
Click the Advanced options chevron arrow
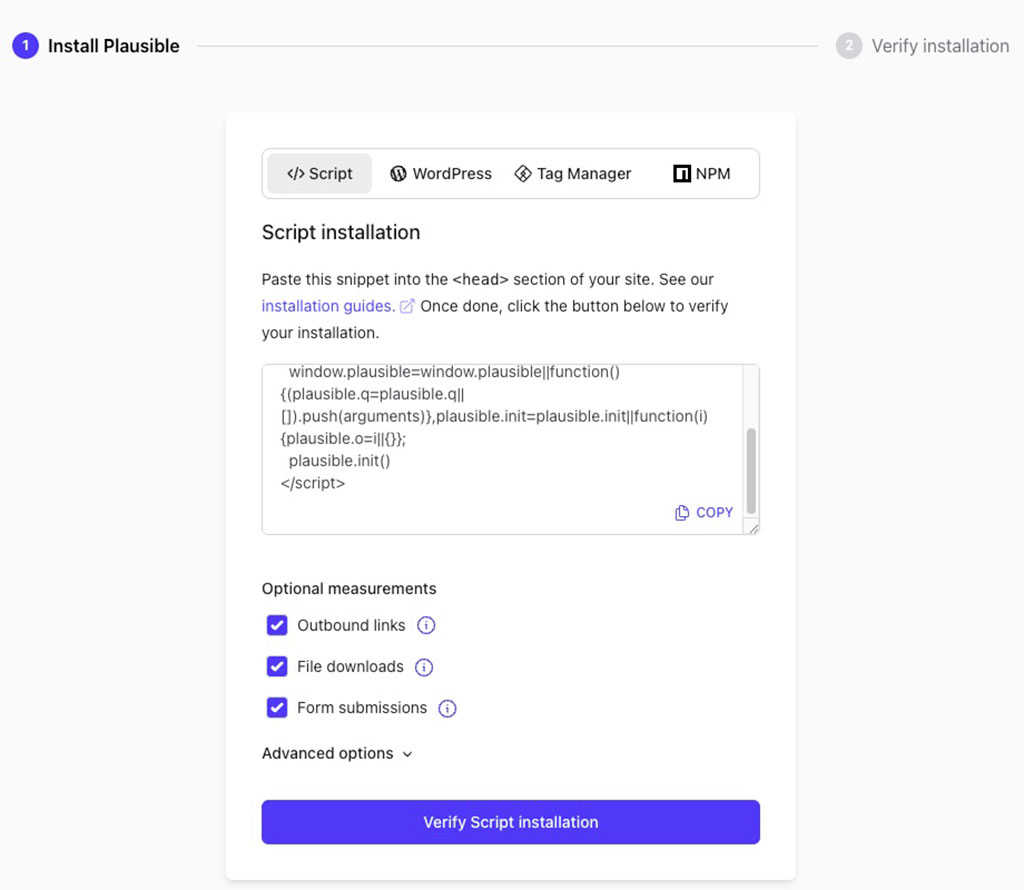(407, 755)
